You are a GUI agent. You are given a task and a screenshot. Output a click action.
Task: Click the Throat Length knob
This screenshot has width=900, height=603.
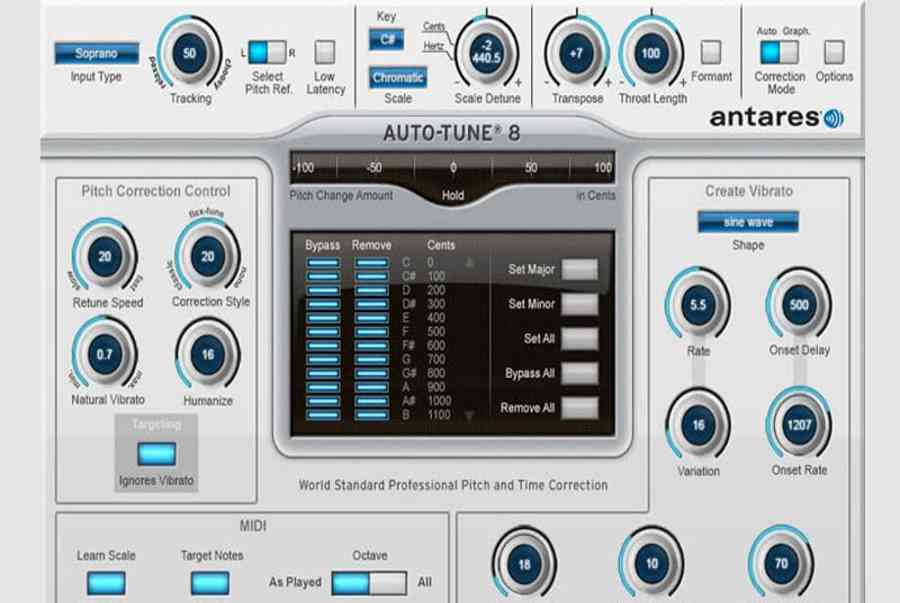coord(650,53)
